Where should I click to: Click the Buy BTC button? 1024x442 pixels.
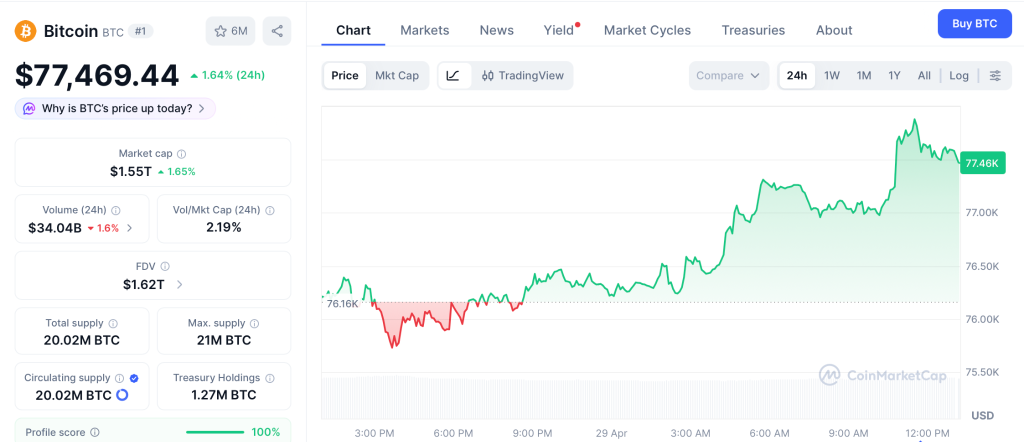pyautogui.click(x=974, y=23)
